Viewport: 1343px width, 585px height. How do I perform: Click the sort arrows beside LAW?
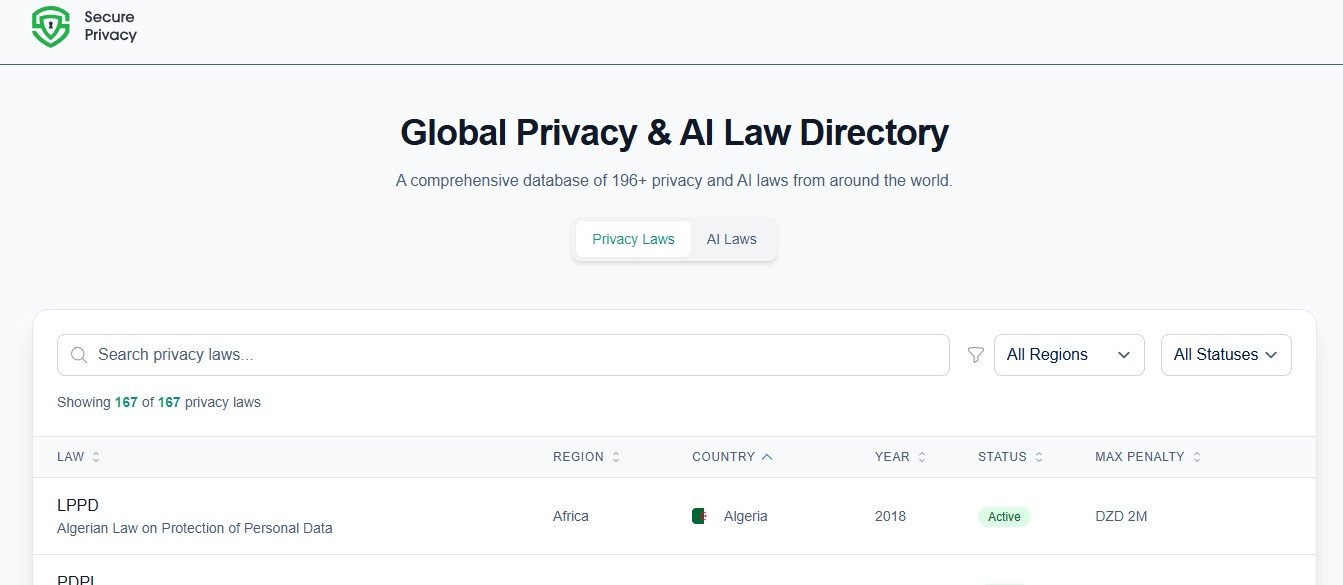pos(96,457)
